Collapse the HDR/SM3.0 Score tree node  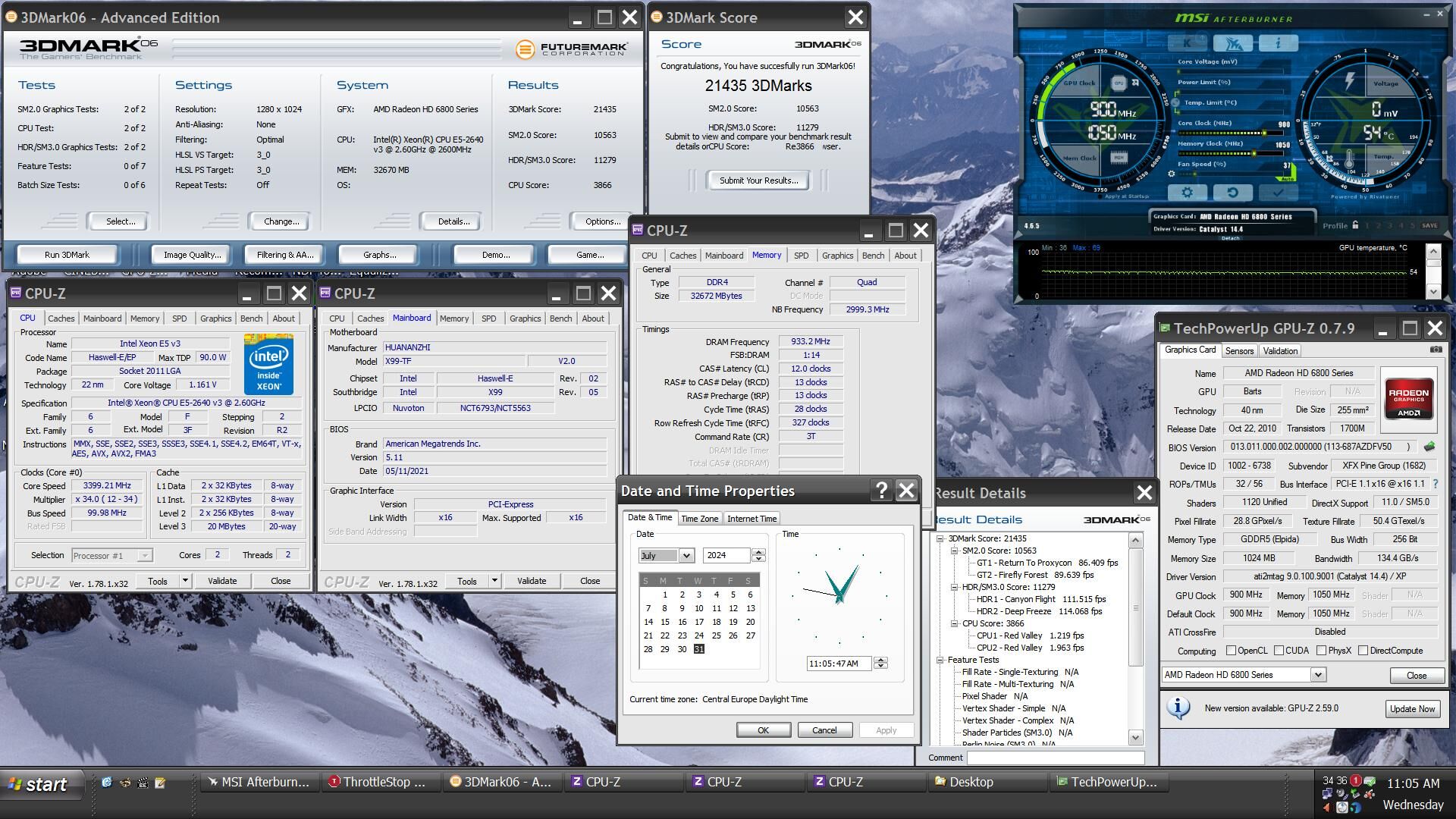point(954,587)
